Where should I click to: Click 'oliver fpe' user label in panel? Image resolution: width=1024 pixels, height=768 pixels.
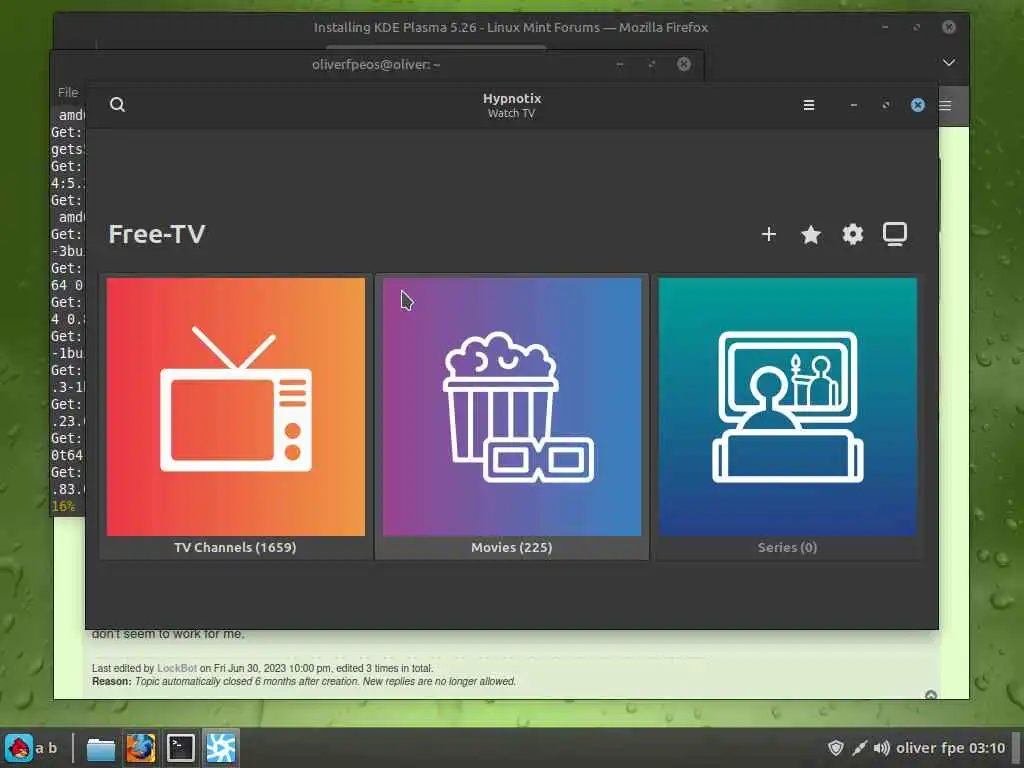click(x=930, y=748)
